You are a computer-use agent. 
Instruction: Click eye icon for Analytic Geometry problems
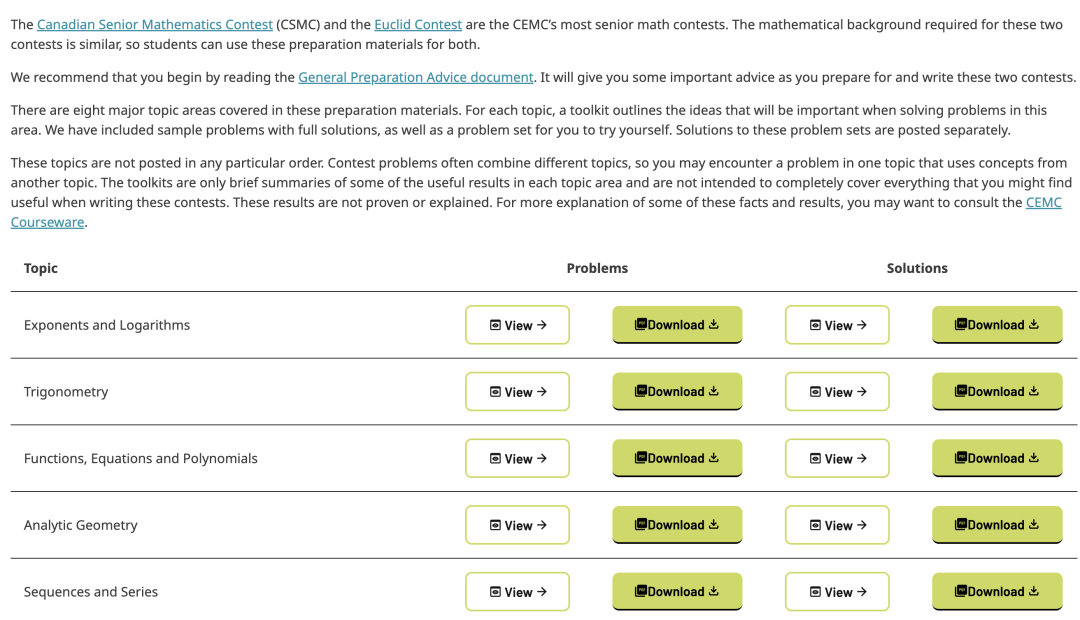[x=495, y=525]
